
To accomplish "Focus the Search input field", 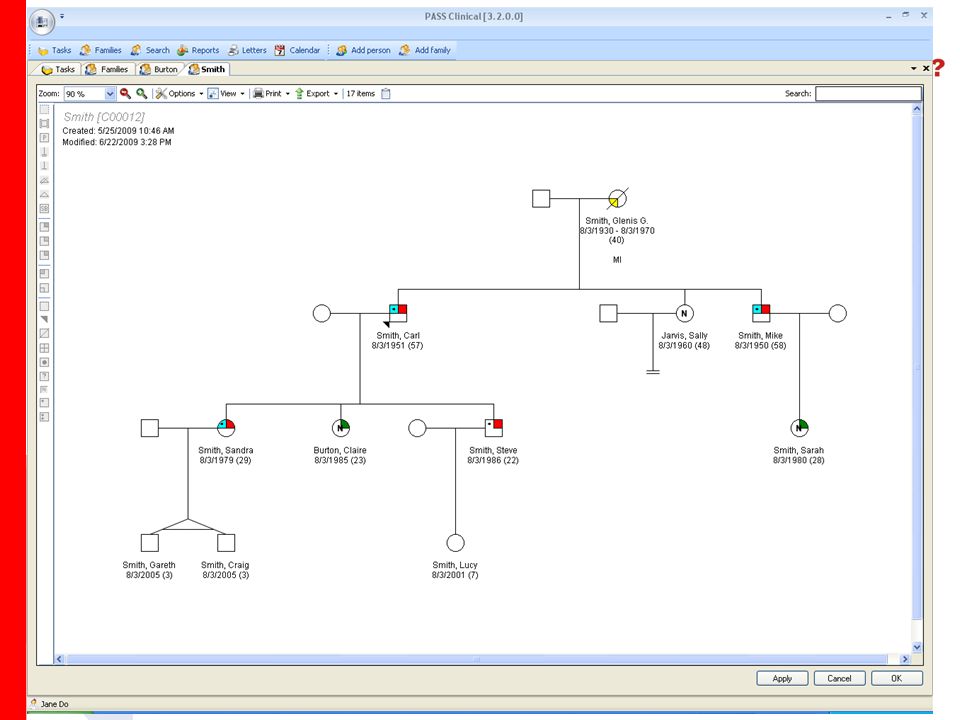I will pos(868,94).
